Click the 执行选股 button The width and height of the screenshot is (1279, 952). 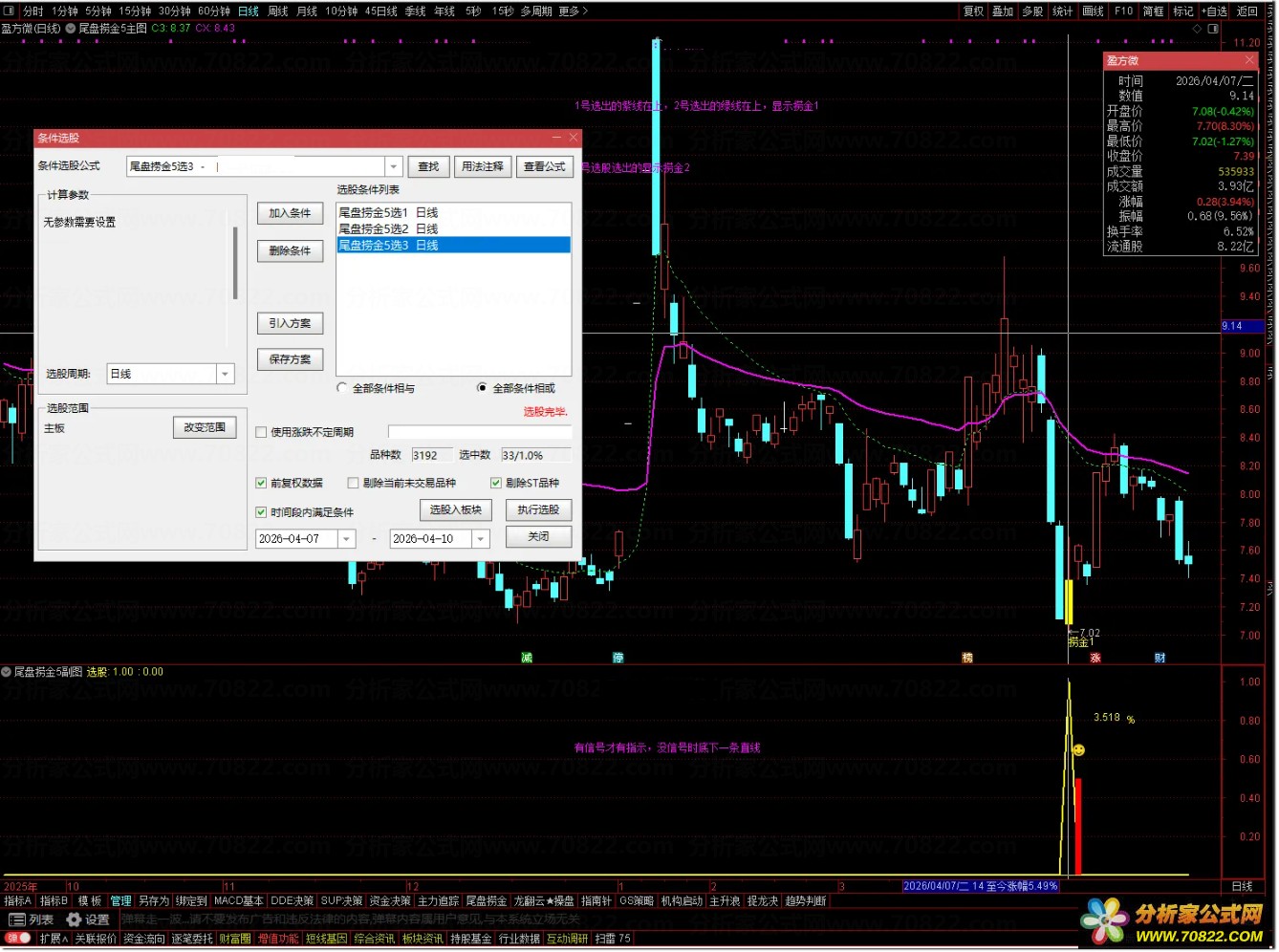[x=538, y=509]
